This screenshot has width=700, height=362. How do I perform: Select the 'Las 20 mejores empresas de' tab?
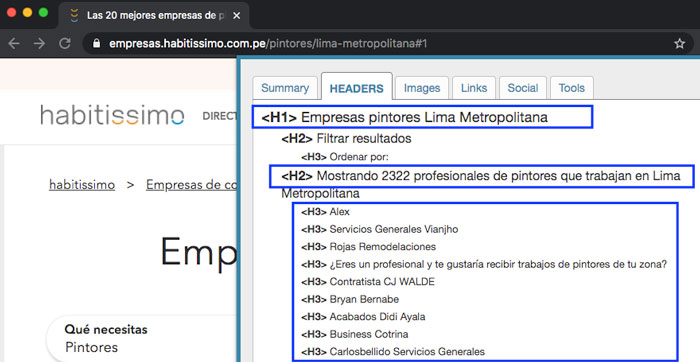[x=154, y=16]
